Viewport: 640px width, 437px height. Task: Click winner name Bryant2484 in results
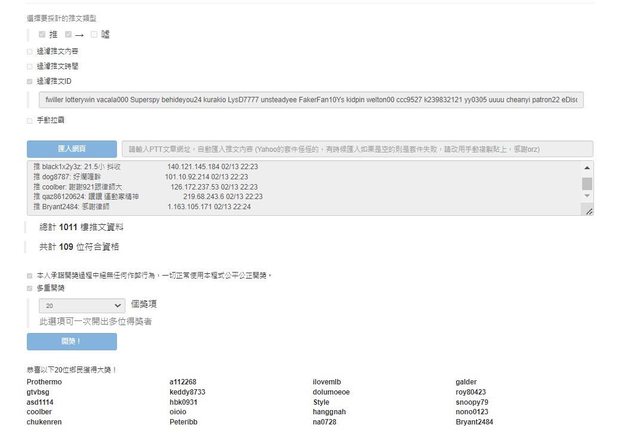[474, 422]
